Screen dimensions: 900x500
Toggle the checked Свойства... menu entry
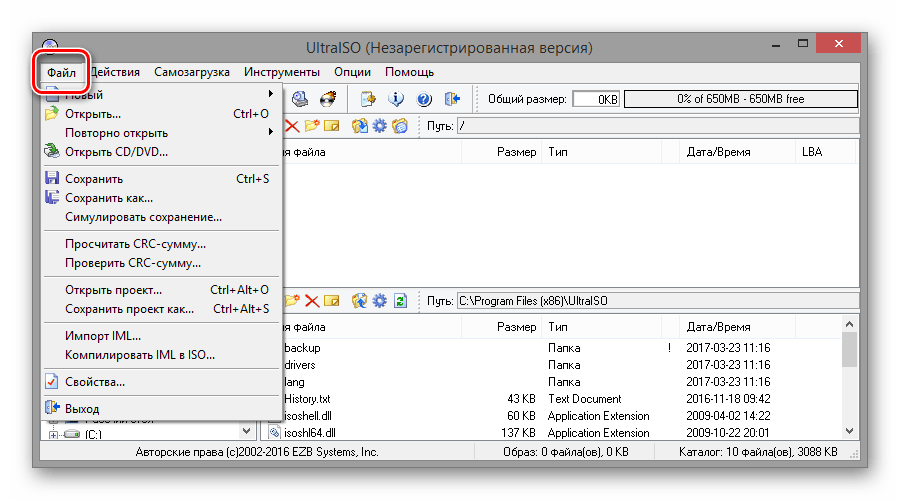[95, 382]
